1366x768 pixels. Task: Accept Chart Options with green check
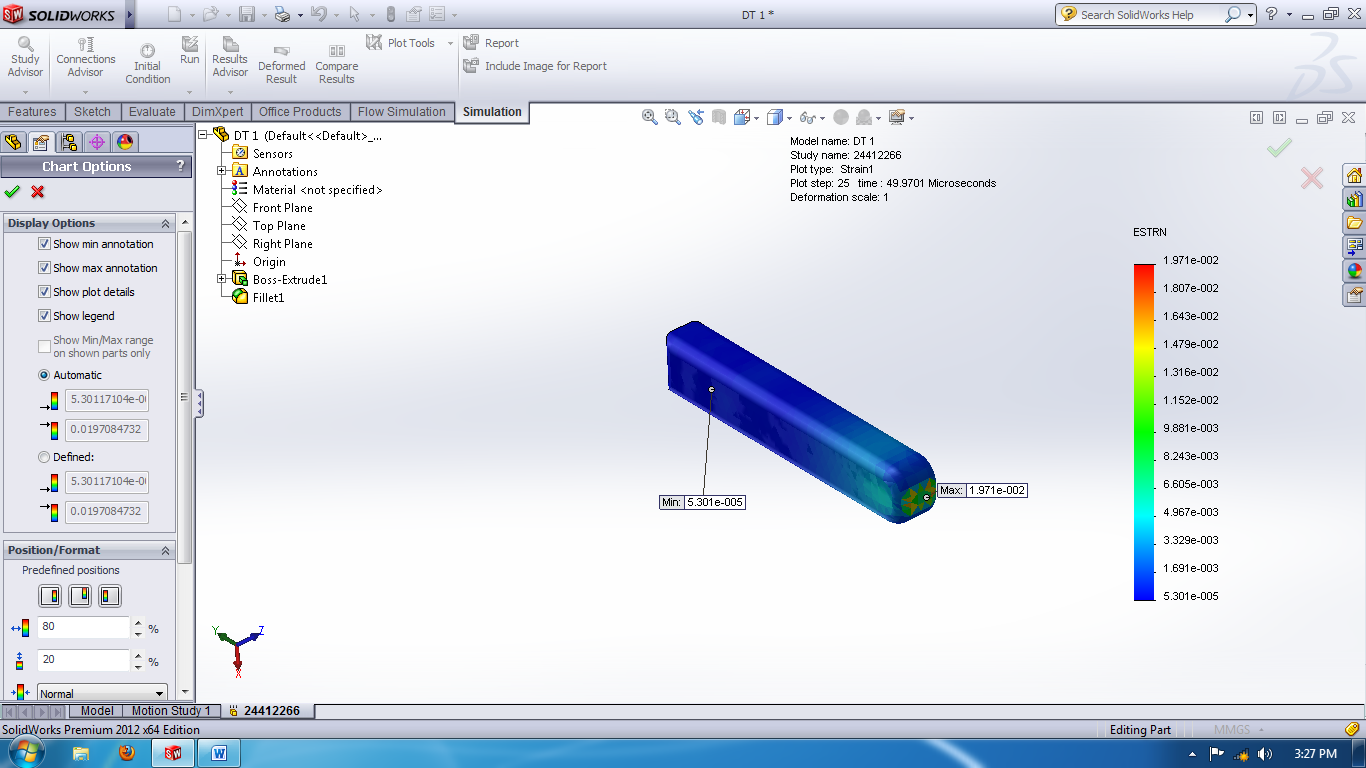[x=12, y=191]
